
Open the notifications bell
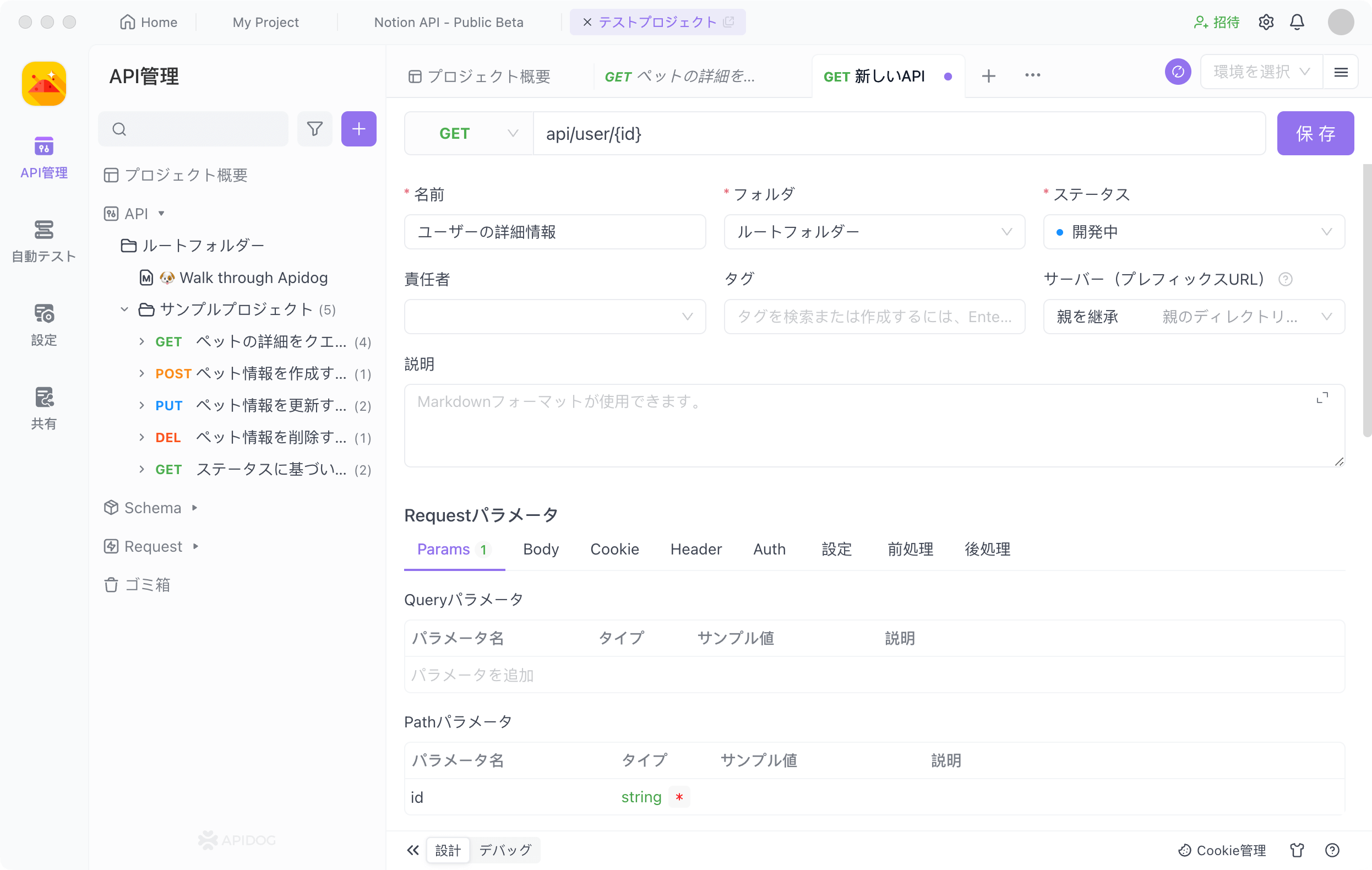1297,22
